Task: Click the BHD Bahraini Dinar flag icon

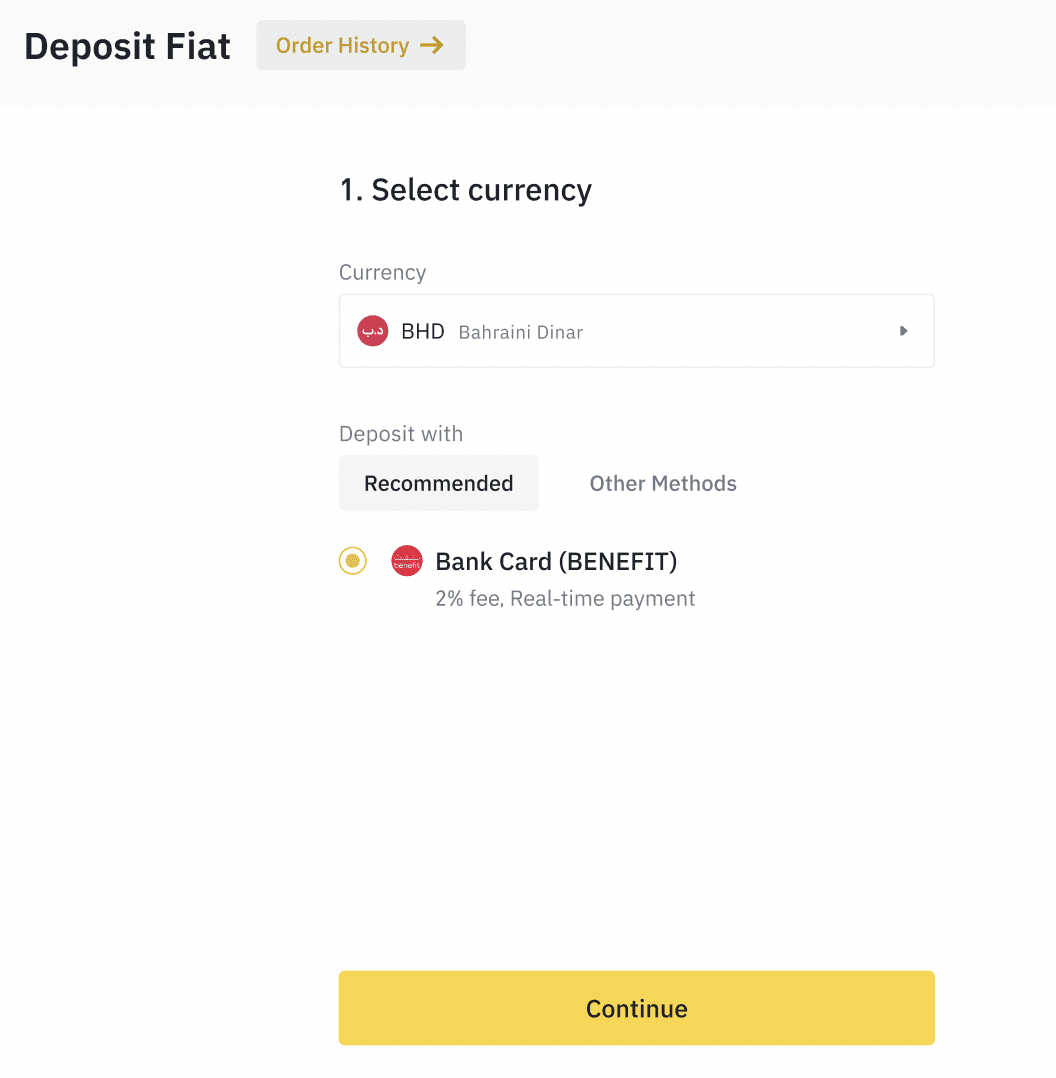Action: tap(372, 330)
